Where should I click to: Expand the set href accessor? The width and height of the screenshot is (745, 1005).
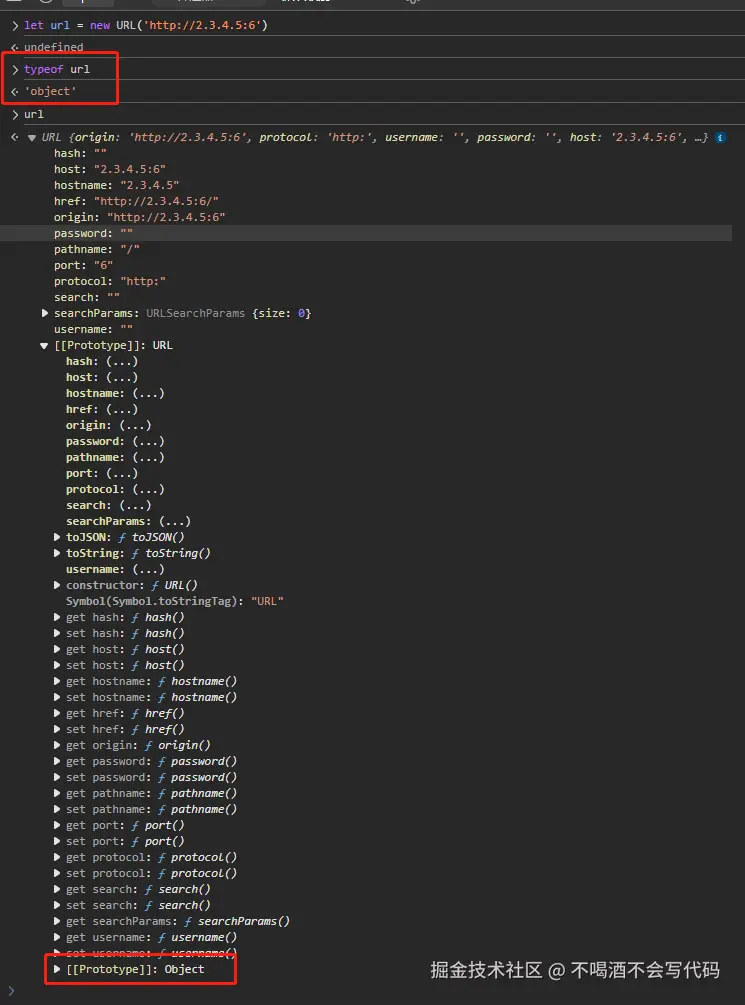click(x=57, y=729)
